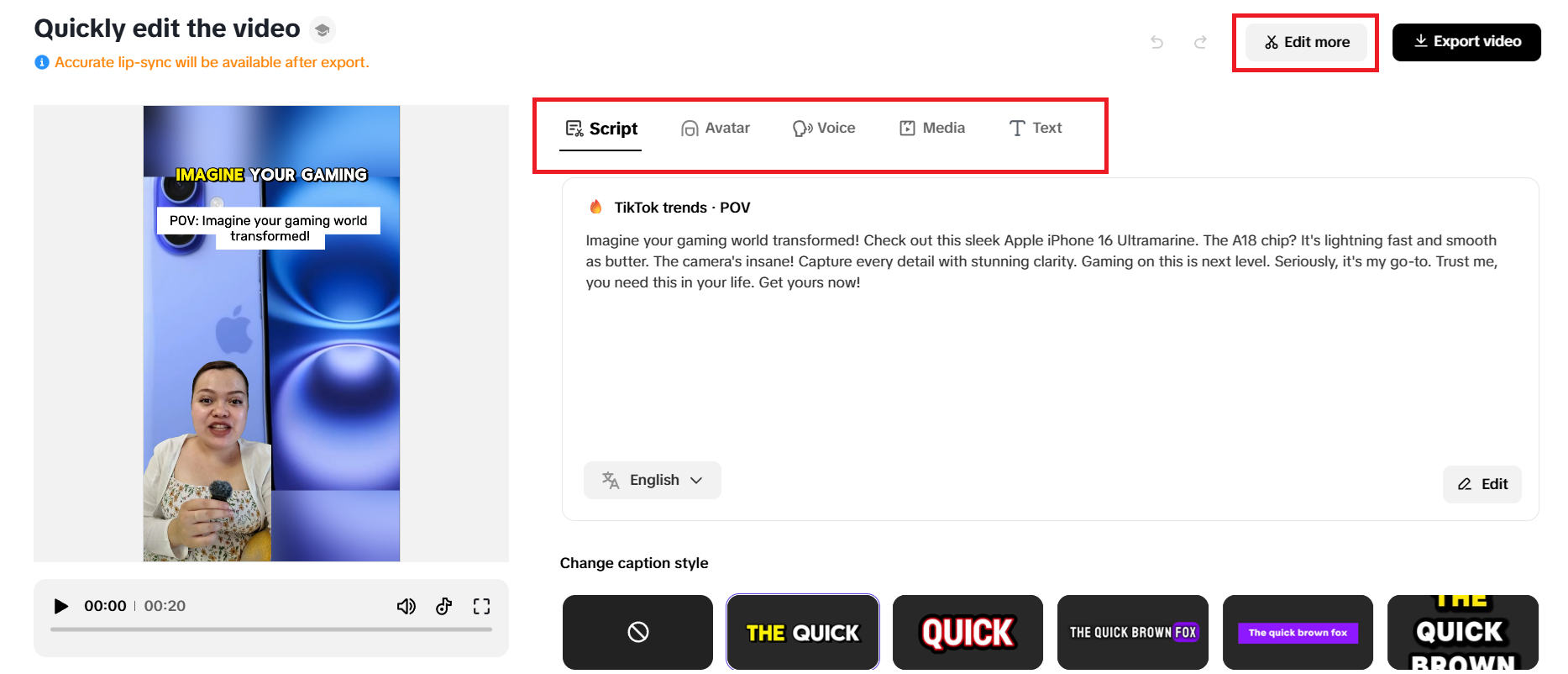Screen dimensions: 1568x674
Task: Click the tutorial graduation cap icon
Action: (x=323, y=30)
